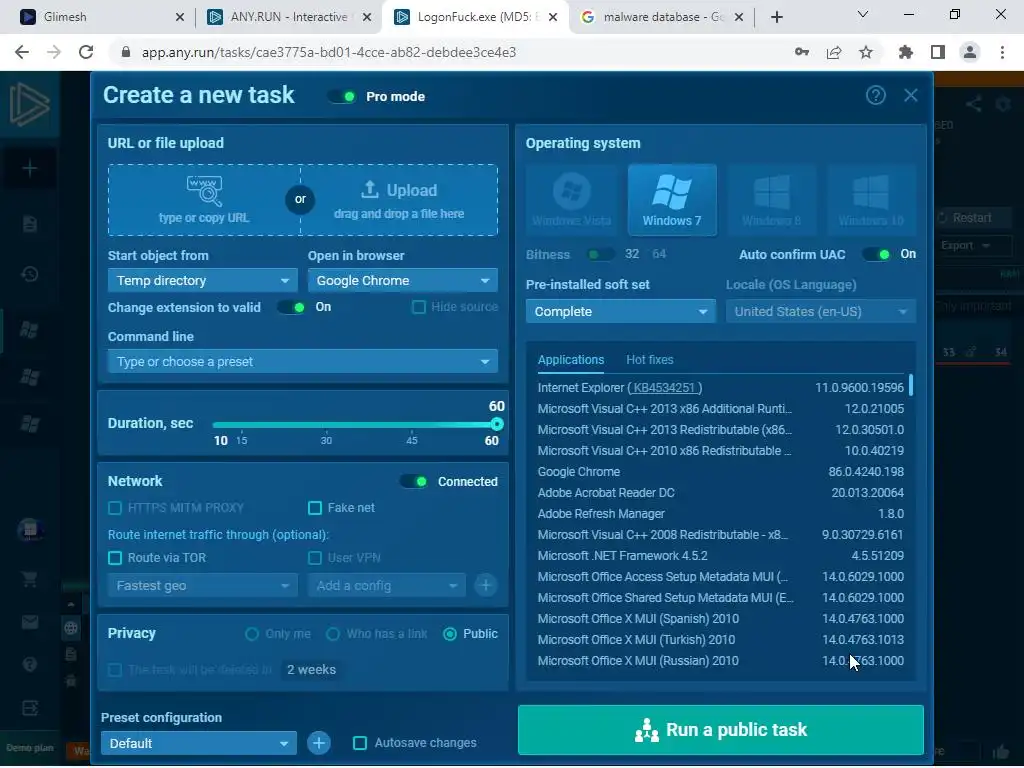Switch to the Applications tab
The image size is (1024, 768).
pyautogui.click(x=571, y=360)
